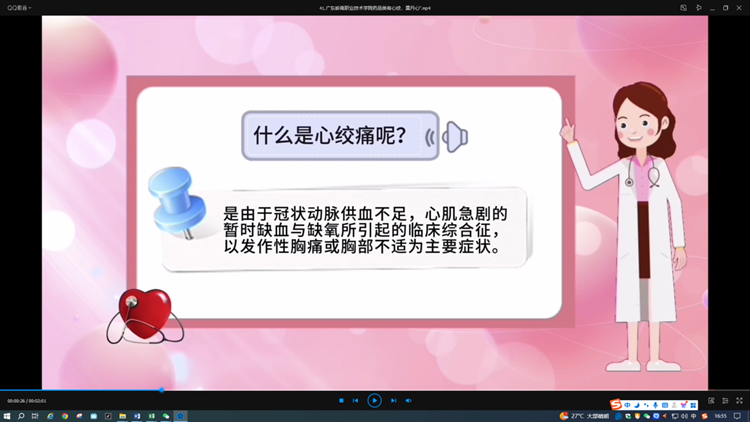Click the video file title text

click(375, 7)
